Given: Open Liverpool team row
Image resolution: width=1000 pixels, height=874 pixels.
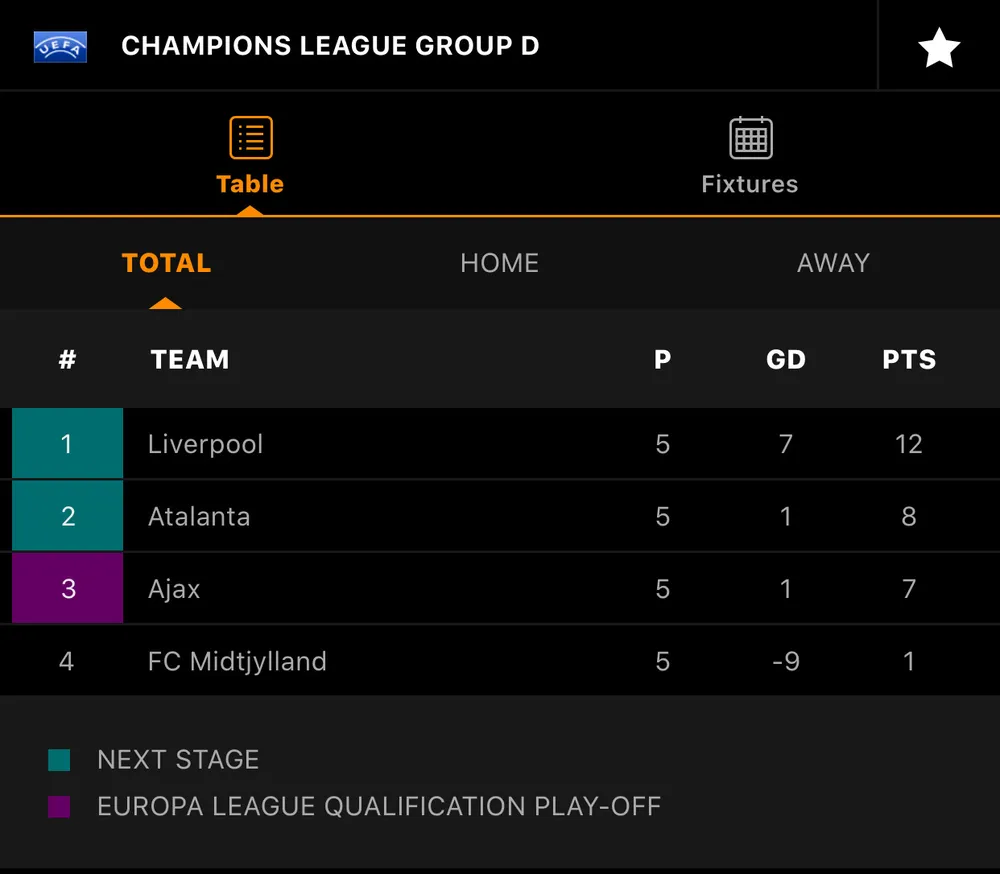Looking at the screenshot, I should (x=205, y=444).
